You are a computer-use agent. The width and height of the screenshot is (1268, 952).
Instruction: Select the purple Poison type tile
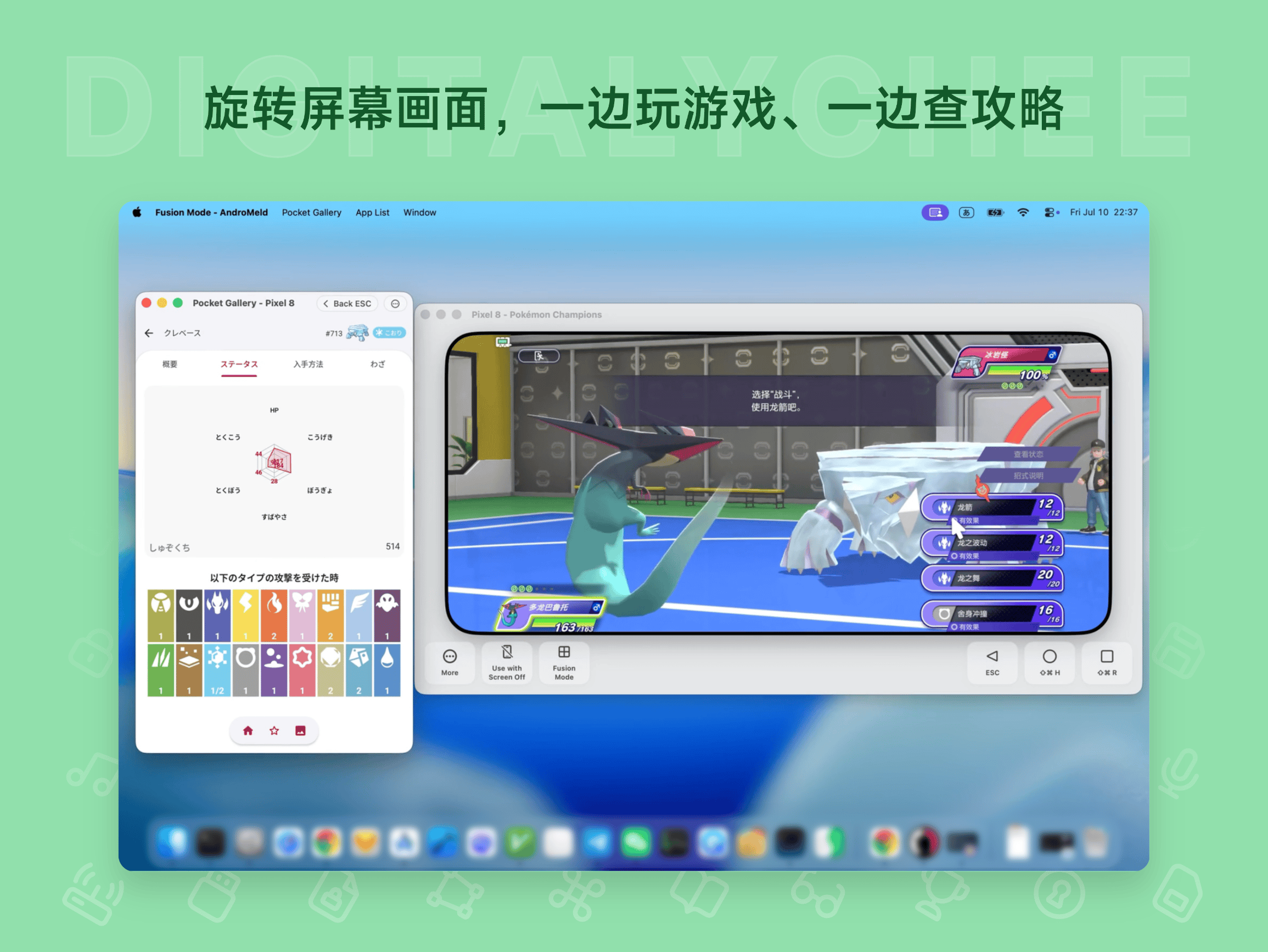pos(274,670)
